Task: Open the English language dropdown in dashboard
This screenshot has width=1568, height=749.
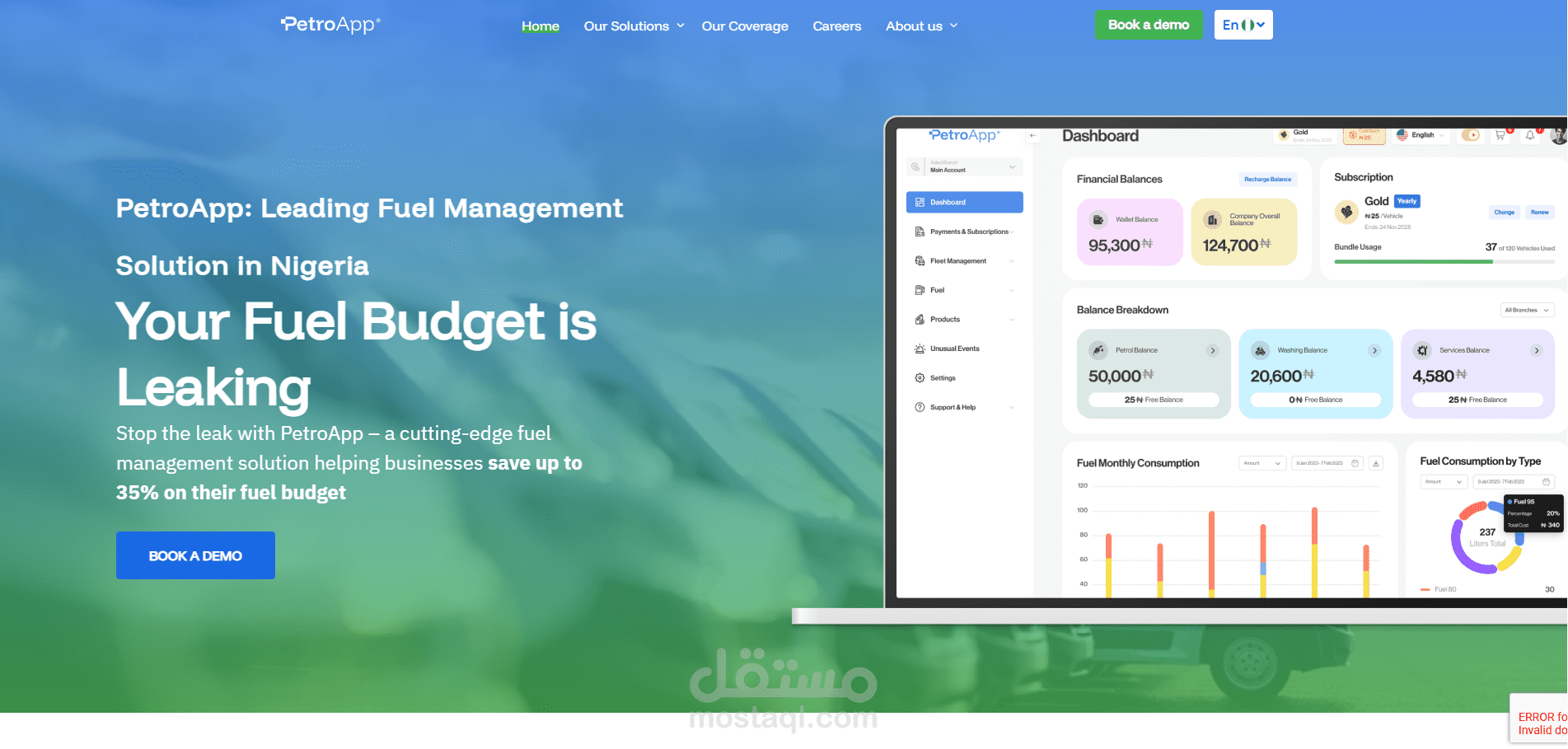Action: 1421,135
